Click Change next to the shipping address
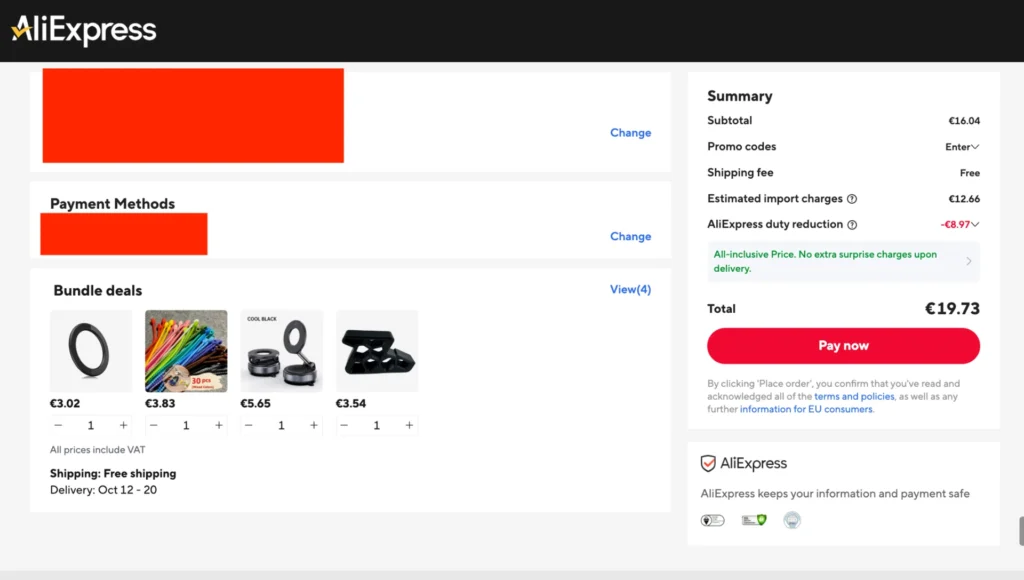Viewport: 1024px width, 580px height. pos(630,133)
